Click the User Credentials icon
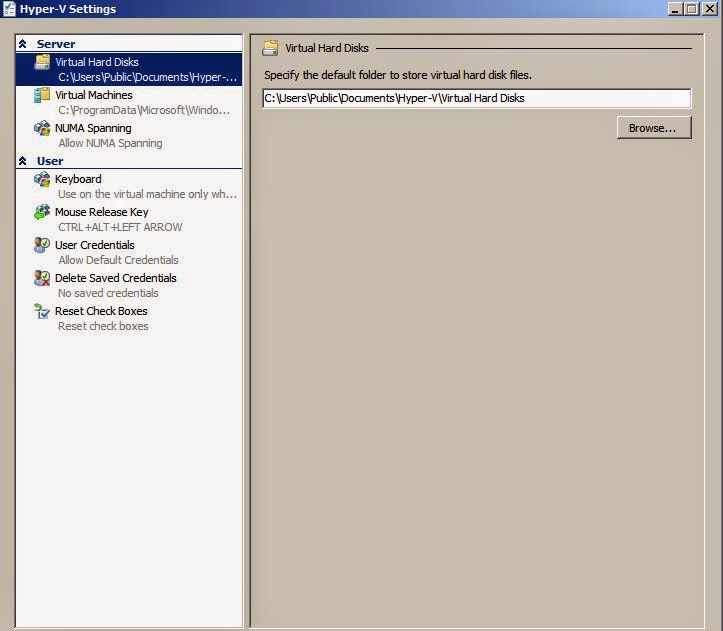Screen dimensions: 723x631 click(42, 245)
